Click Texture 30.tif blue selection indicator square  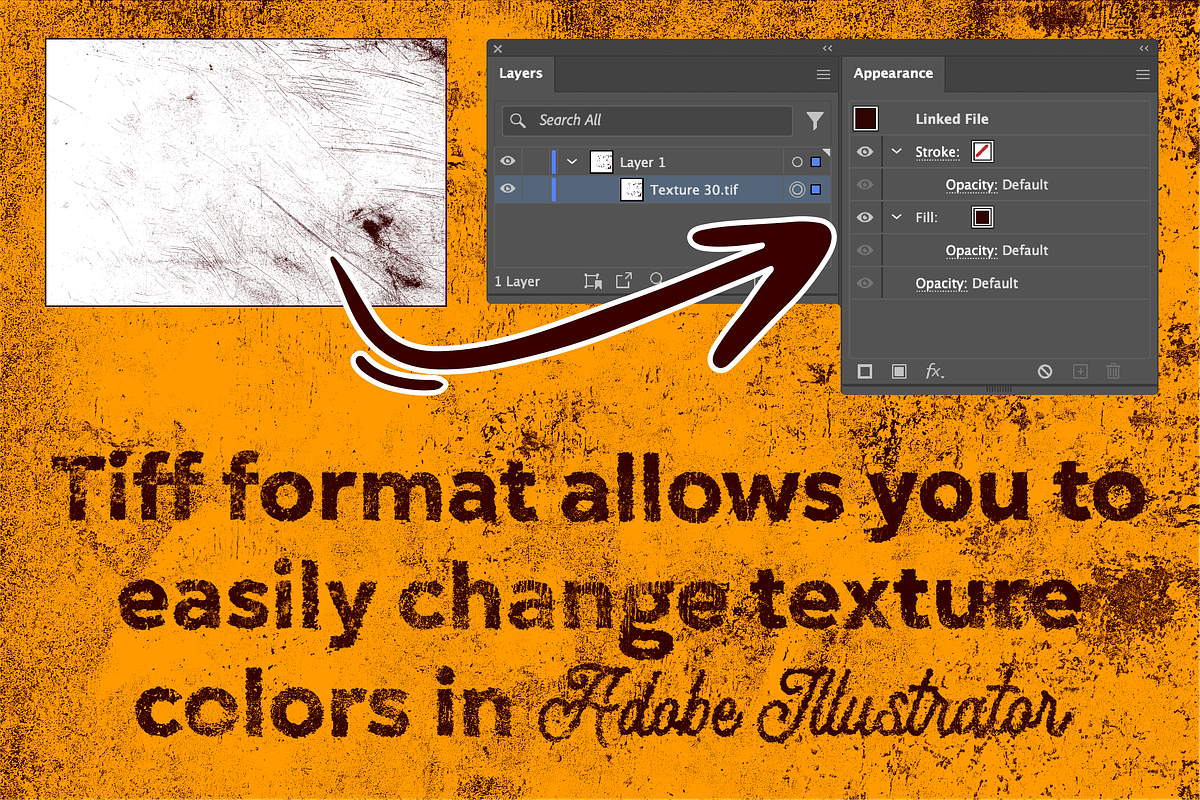tap(816, 189)
